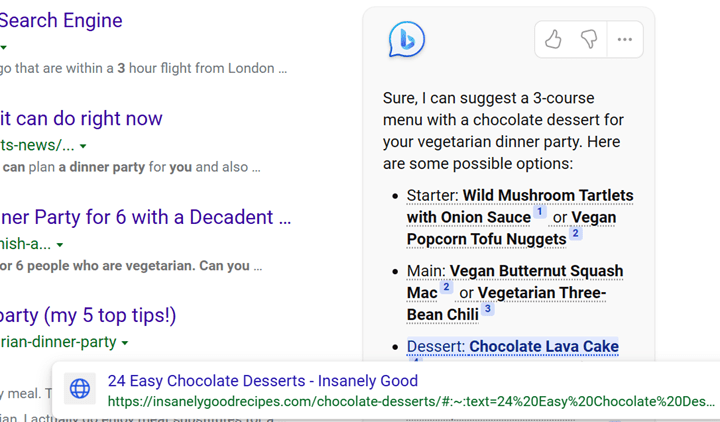The image size is (720, 422).
Task: Open the "it can do right now" result
Action: (x=81, y=118)
